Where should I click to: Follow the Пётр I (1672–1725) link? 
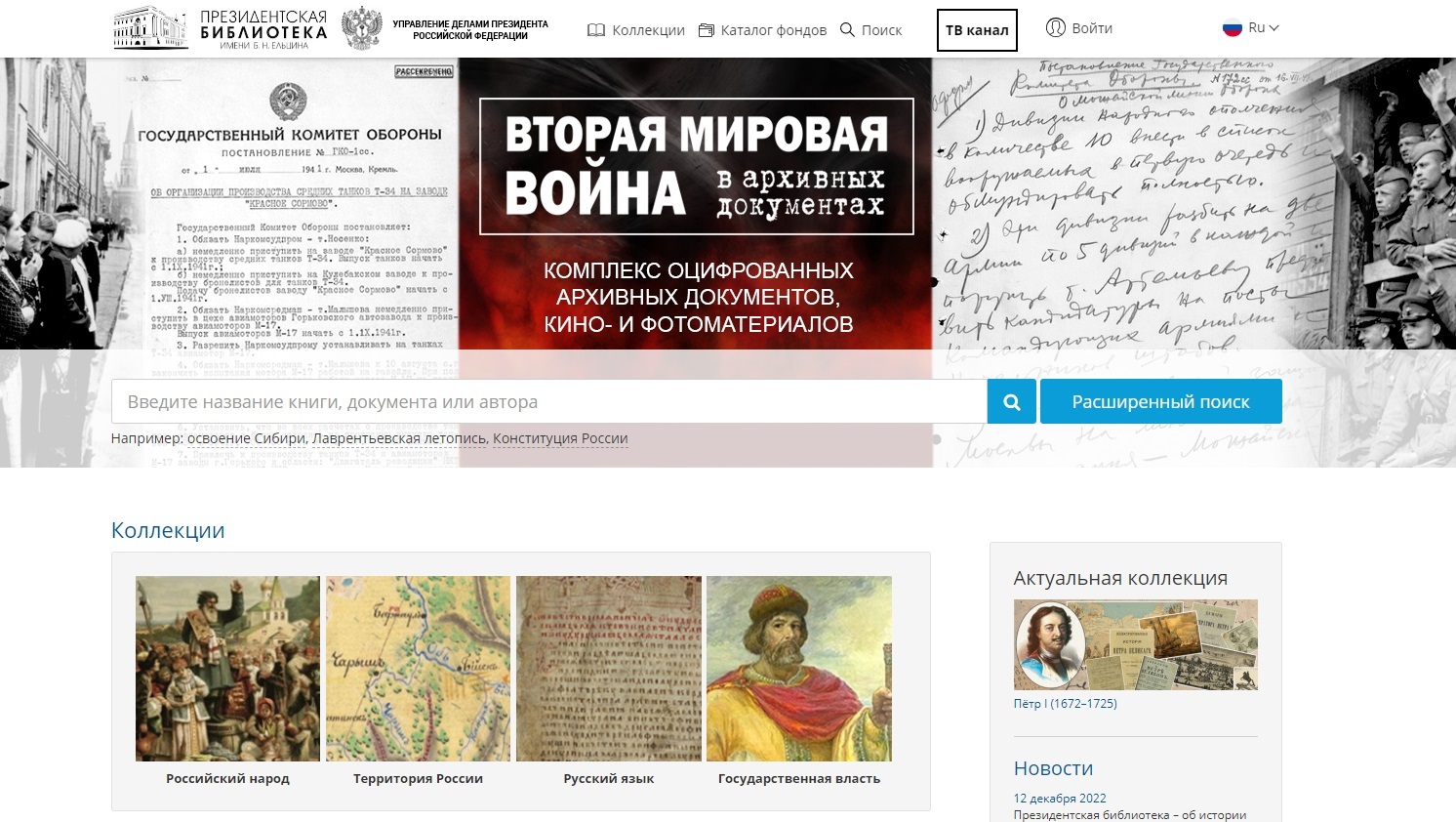tap(1065, 703)
